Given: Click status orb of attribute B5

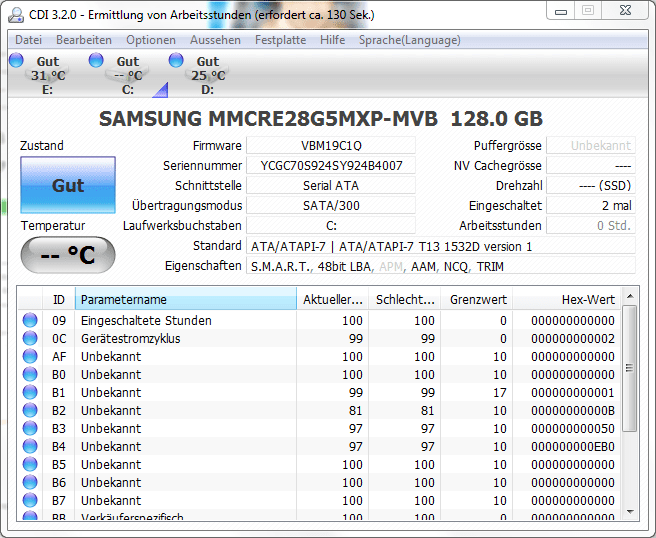Looking at the screenshot, I should coord(30,464).
